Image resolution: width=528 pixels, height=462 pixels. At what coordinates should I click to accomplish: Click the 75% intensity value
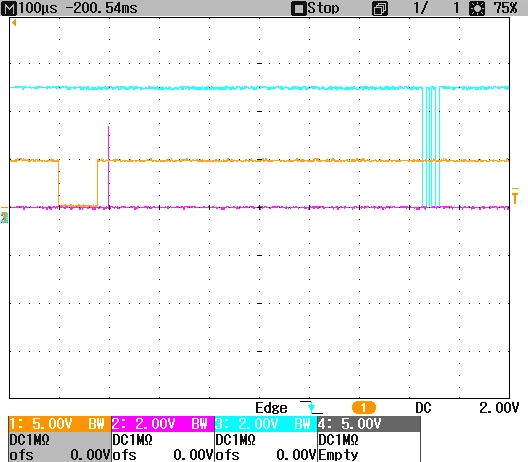tap(505, 8)
